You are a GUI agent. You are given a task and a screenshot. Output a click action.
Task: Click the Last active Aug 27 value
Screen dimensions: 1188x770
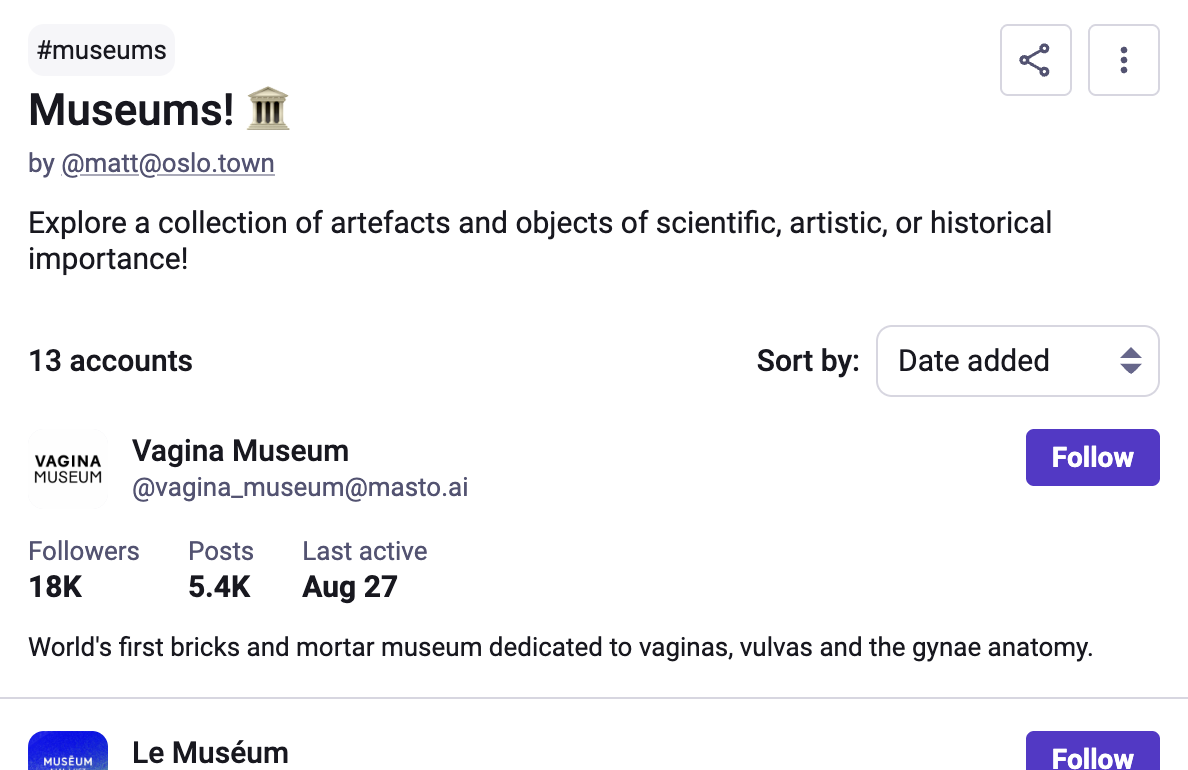[x=349, y=587]
